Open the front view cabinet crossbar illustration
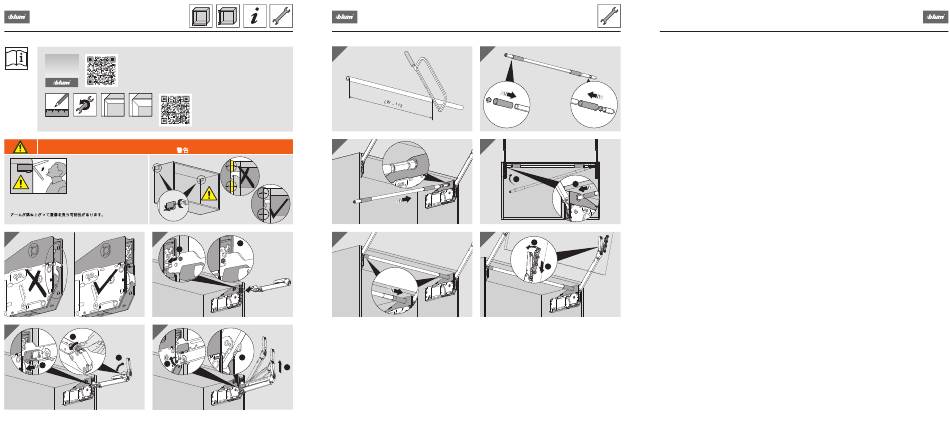 pyautogui.click(x=550, y=181)
